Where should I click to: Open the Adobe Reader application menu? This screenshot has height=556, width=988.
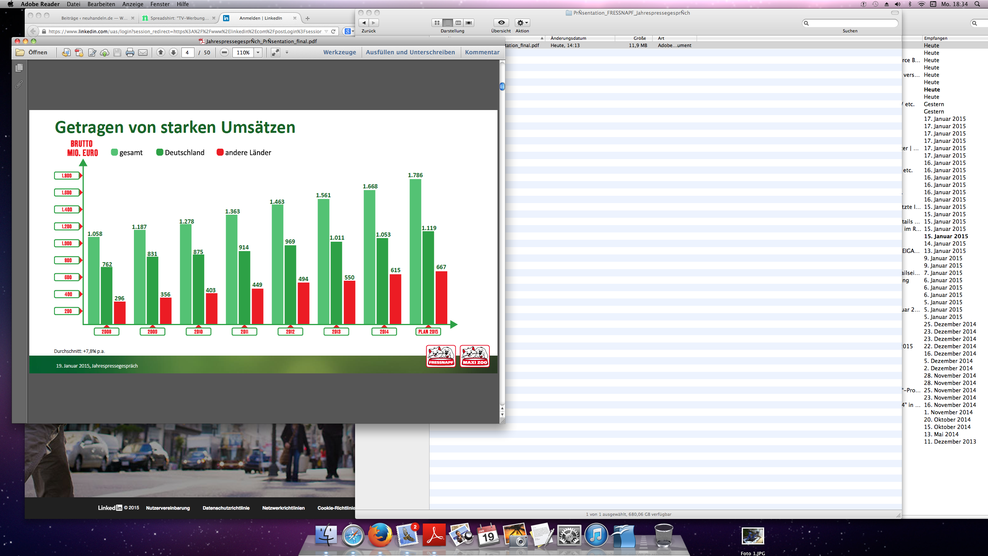(x=40, y=4)
